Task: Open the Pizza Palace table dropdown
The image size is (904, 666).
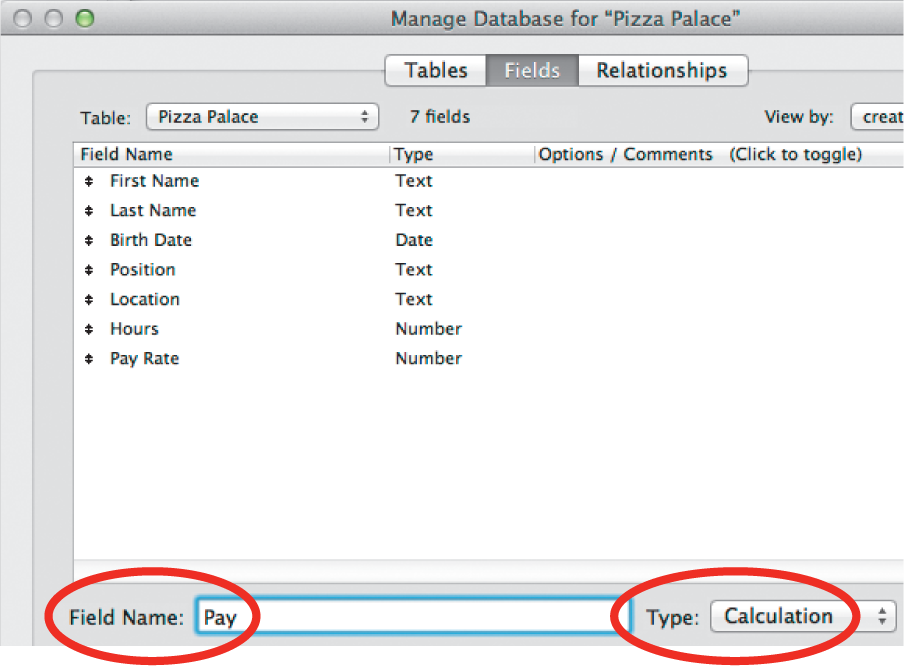Action: point(262,117)
